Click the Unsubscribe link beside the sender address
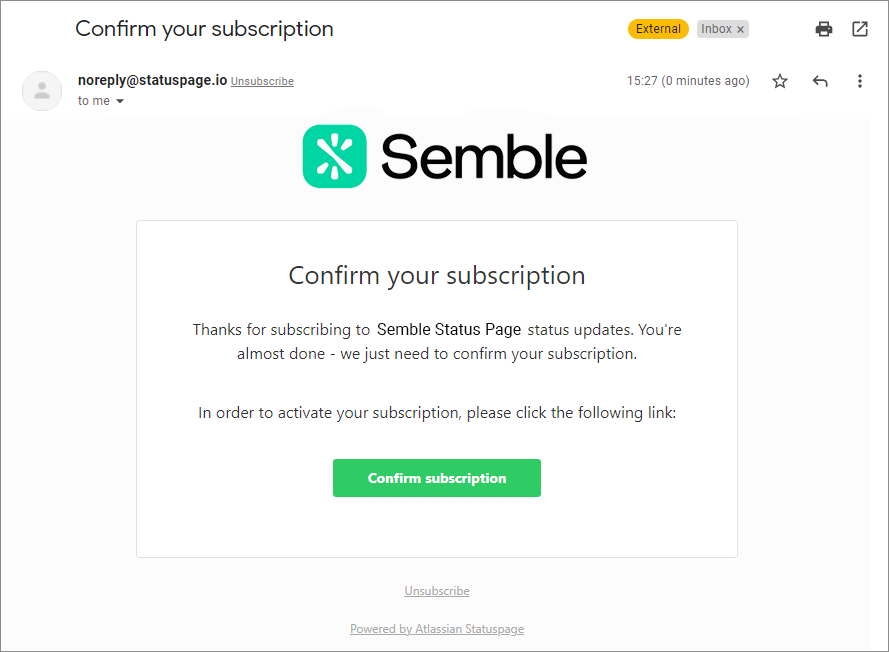The height and width of the screenshot is (652, 889). (x=262, y=81)
